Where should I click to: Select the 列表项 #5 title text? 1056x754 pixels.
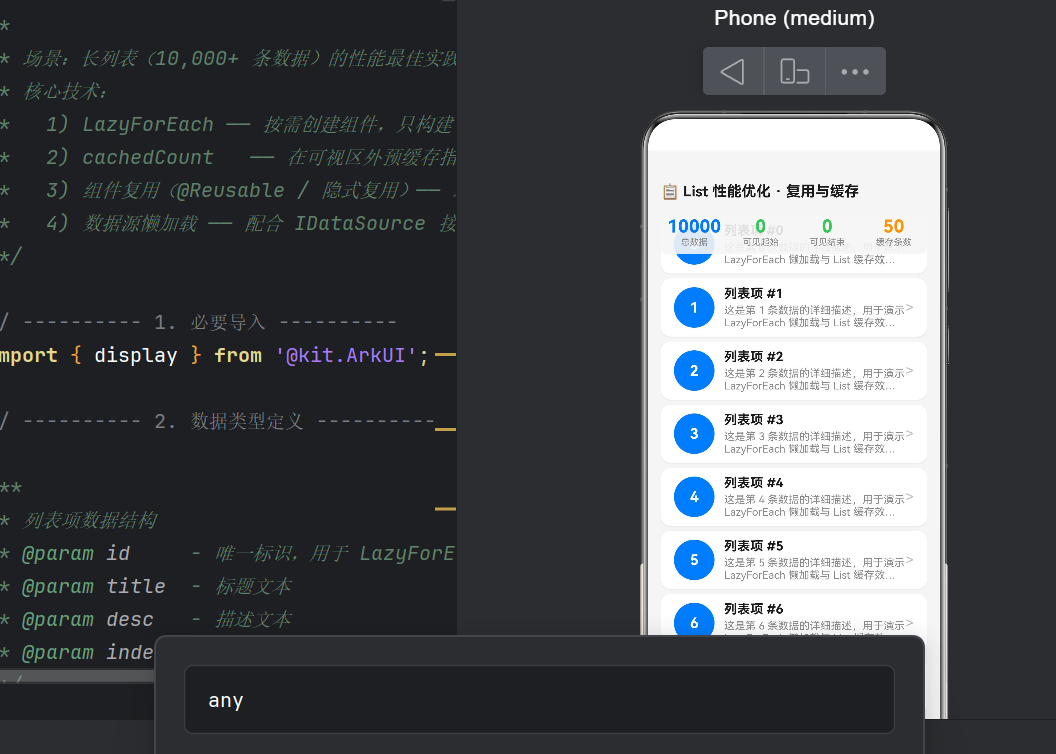tap(753, 546)
